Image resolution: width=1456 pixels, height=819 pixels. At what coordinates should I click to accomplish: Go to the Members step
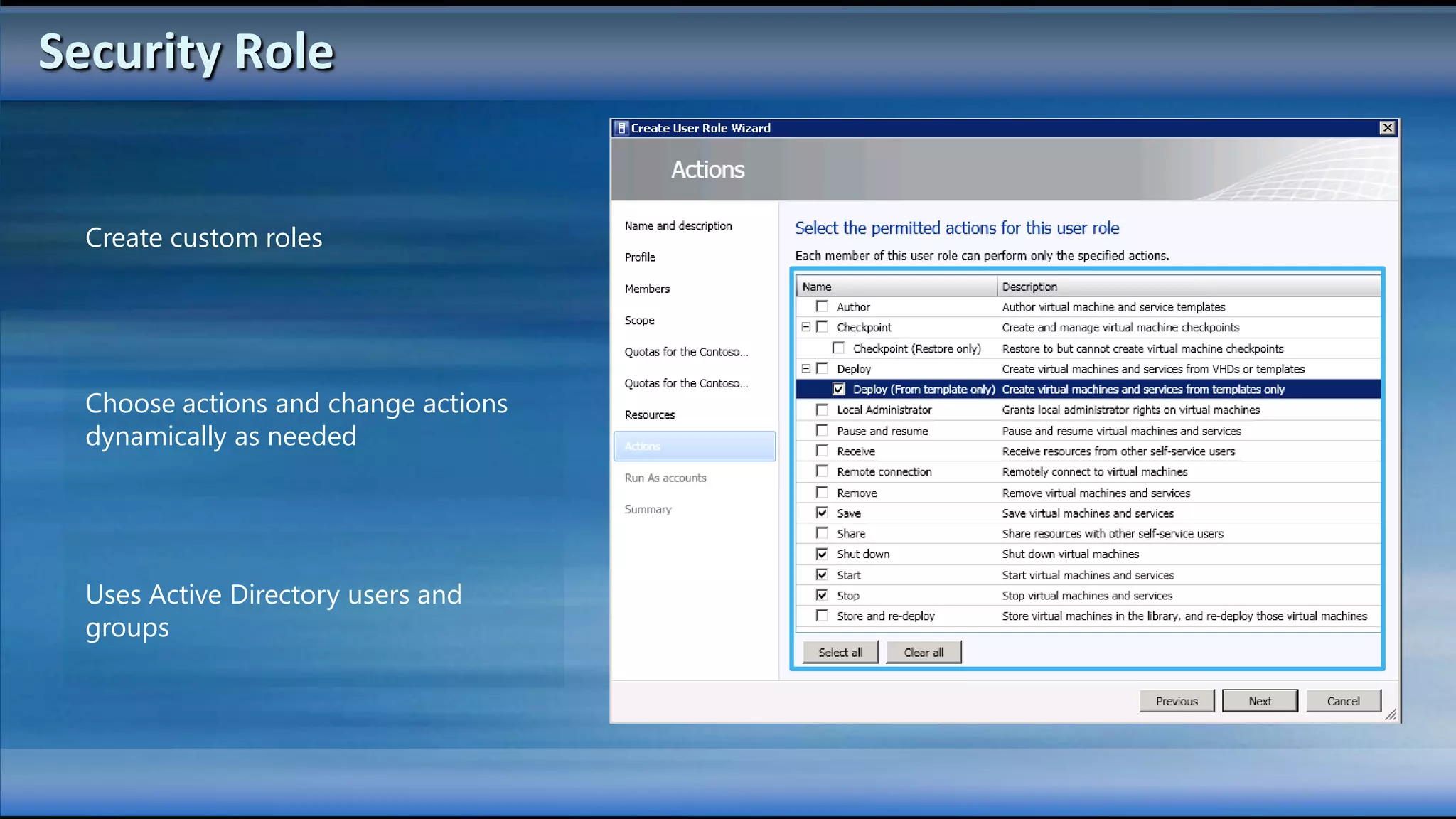647,289
